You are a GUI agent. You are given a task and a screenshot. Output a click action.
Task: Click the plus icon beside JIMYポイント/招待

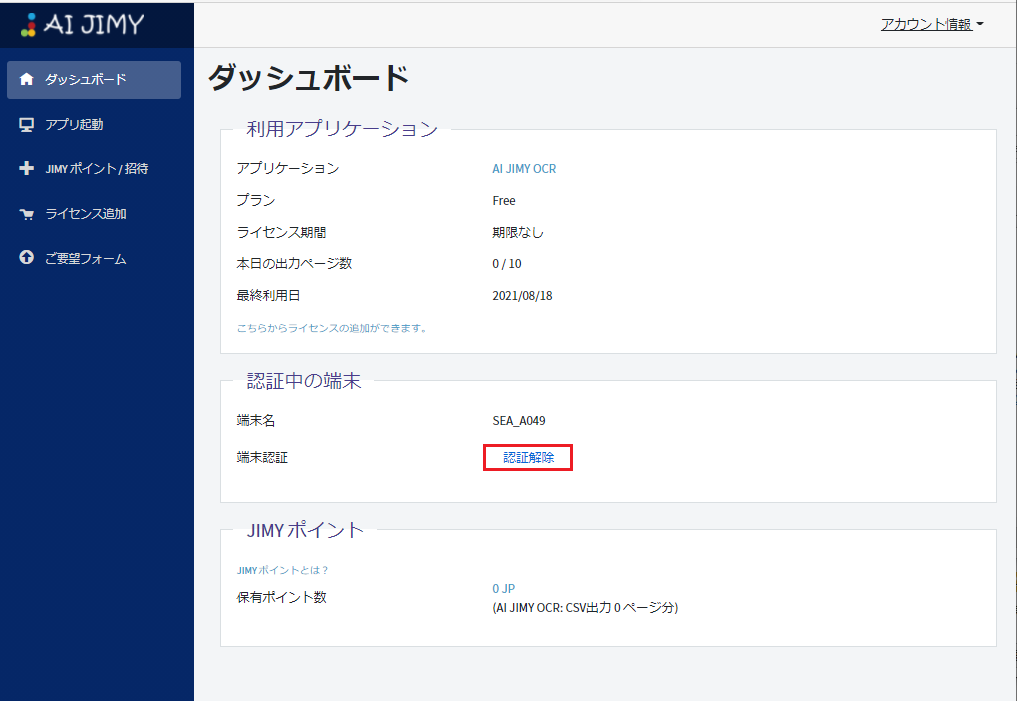(27, 169)
